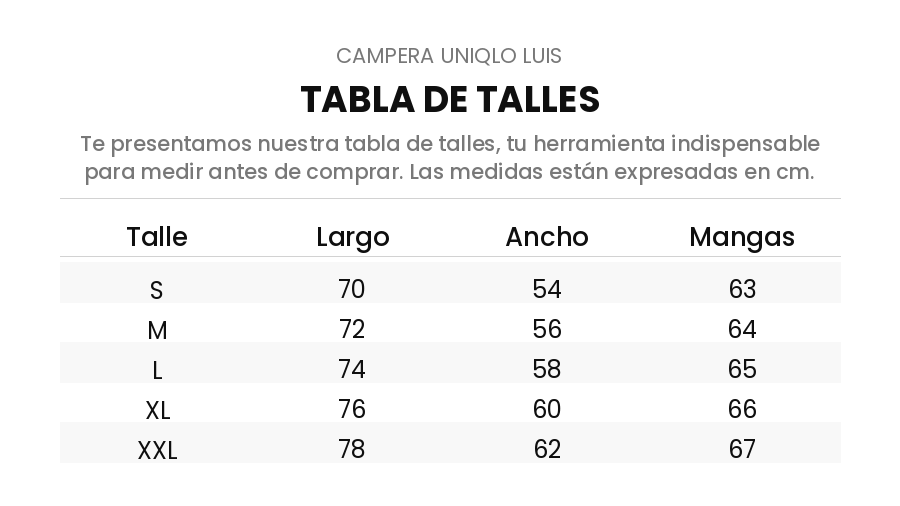This screenshot has width=900, height=506.
Task: Click Mangas value 67 for size XXL
Action: click(742, 449)
